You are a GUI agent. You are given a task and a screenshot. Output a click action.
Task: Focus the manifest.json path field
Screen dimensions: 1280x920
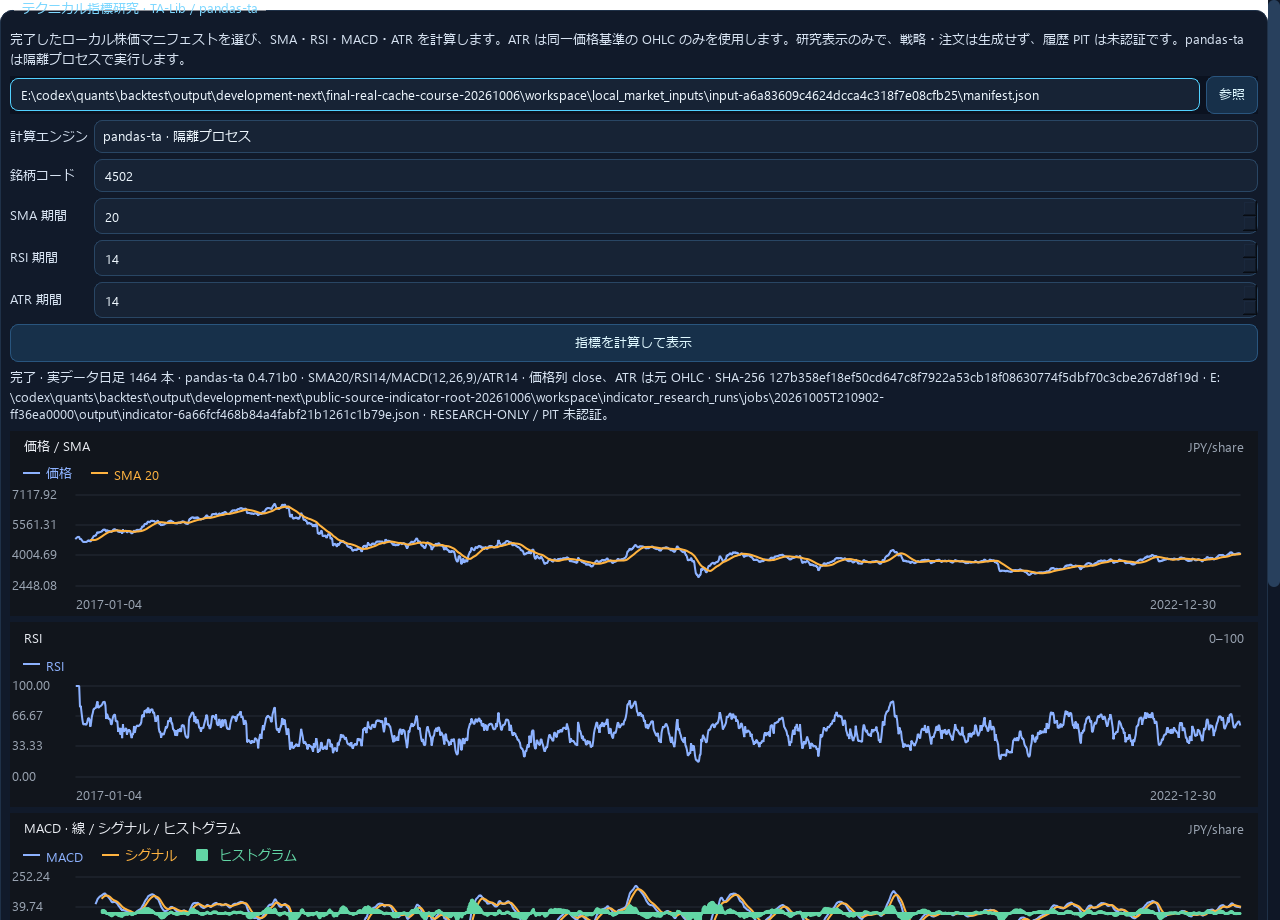click(x=604, y=95)
